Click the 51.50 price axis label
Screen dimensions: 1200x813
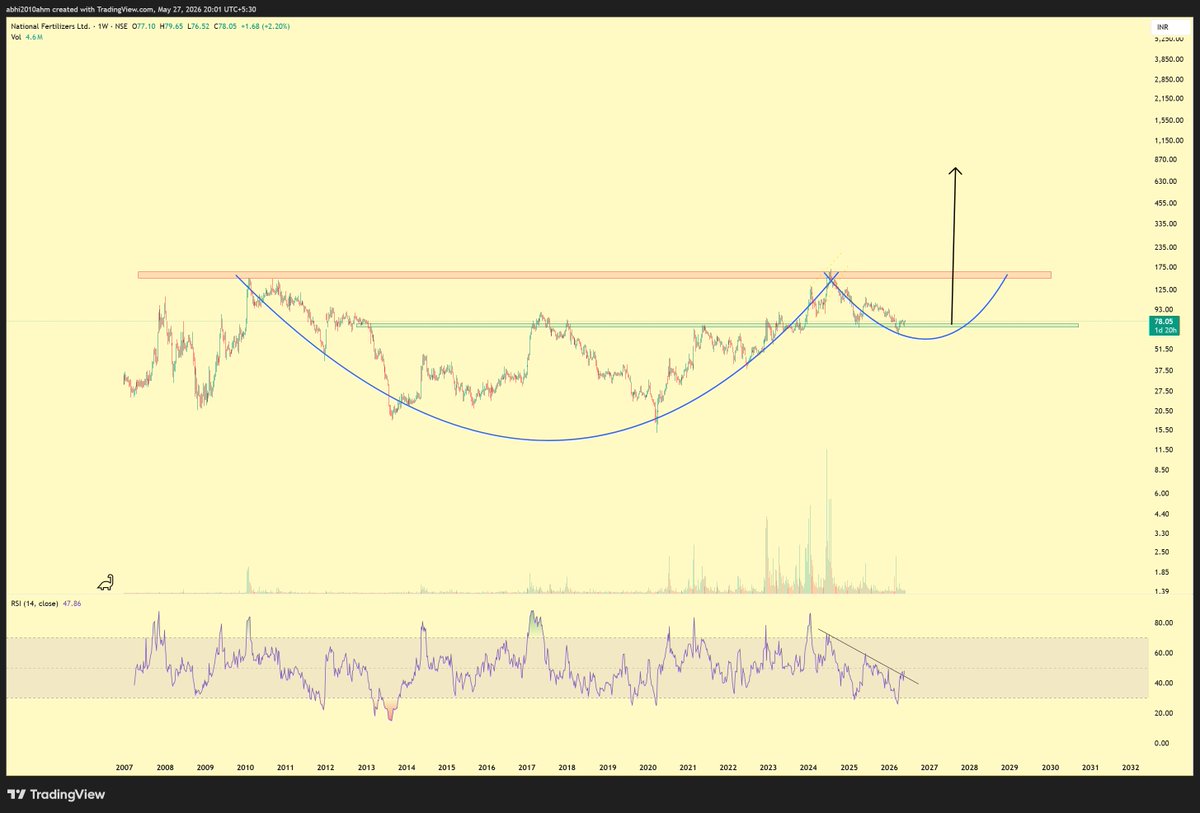tap(1164, 349)
